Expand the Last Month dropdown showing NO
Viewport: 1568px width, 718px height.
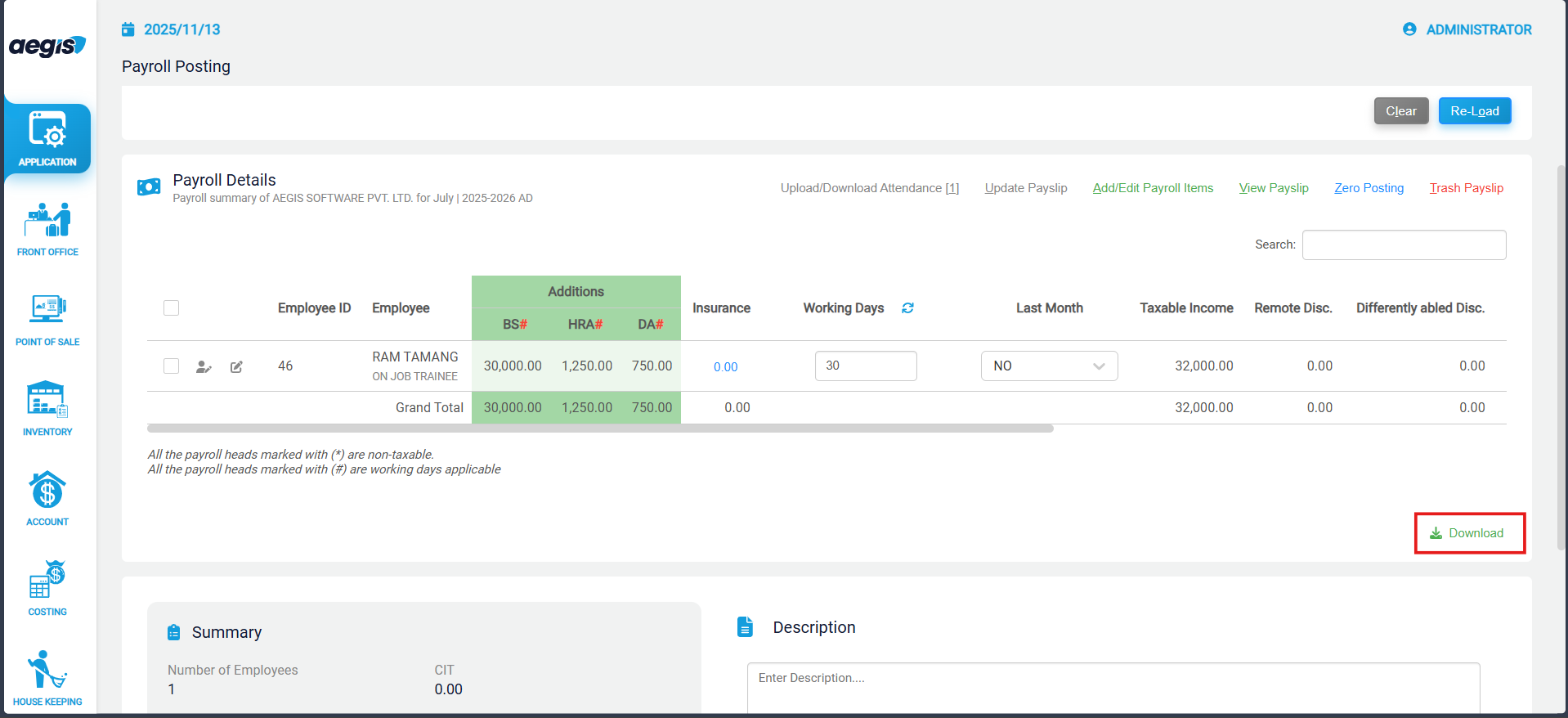click(x=1049, y=366)
